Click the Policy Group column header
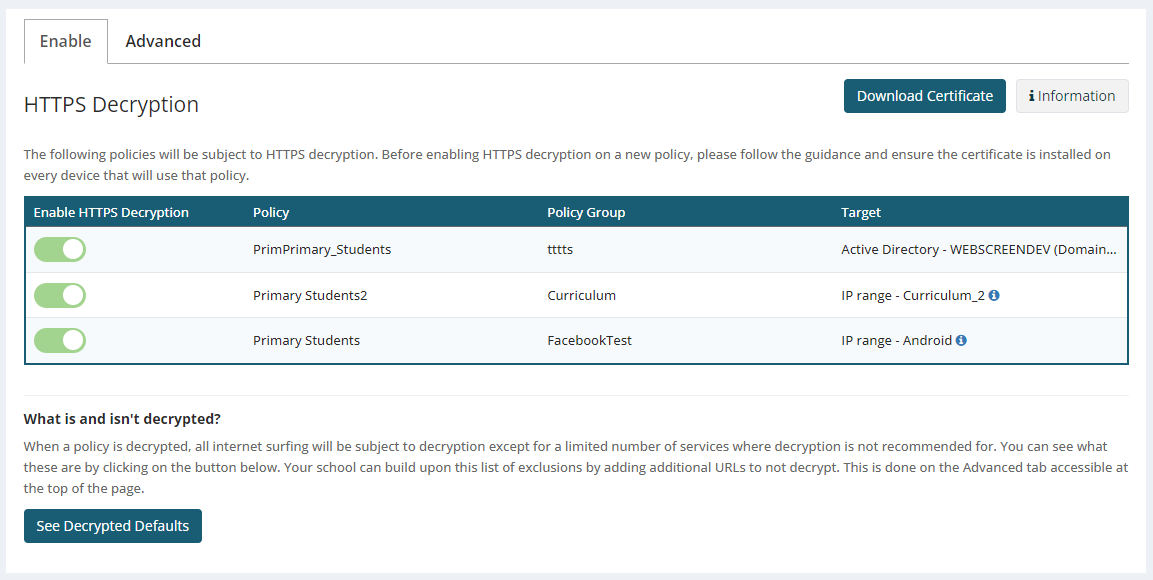The width and height of the screenshot is (1153, 580). click(x=586, y=213)
